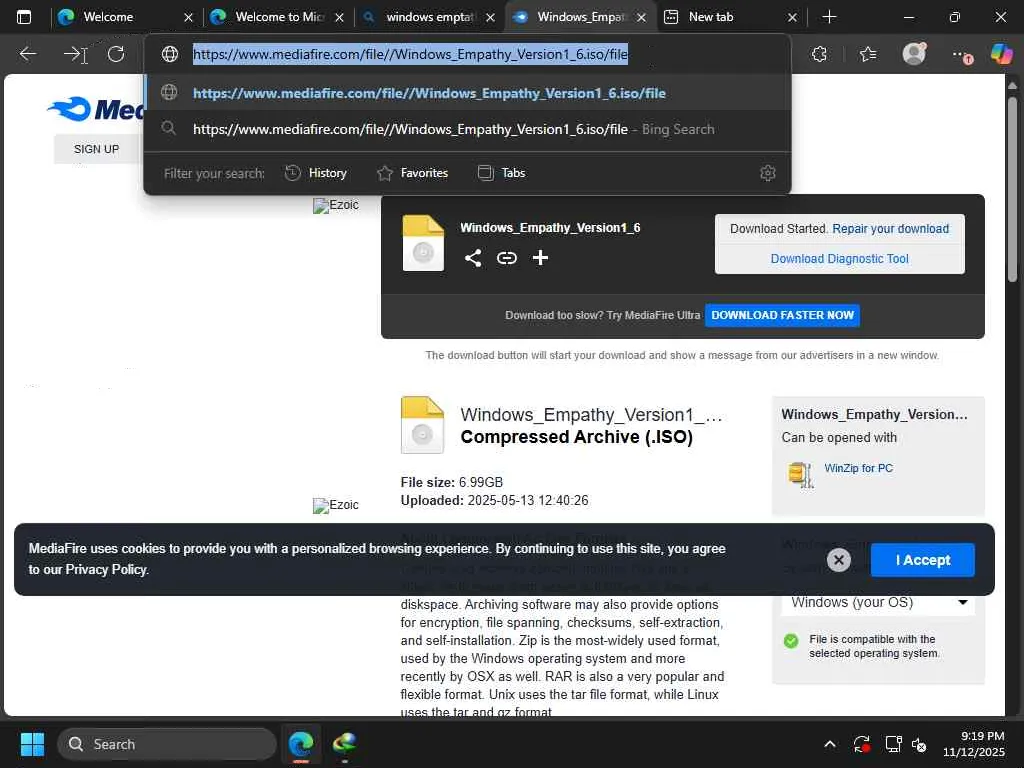Open the user profile avatar
1024x768 pixels.
click(x=914, y=54)
